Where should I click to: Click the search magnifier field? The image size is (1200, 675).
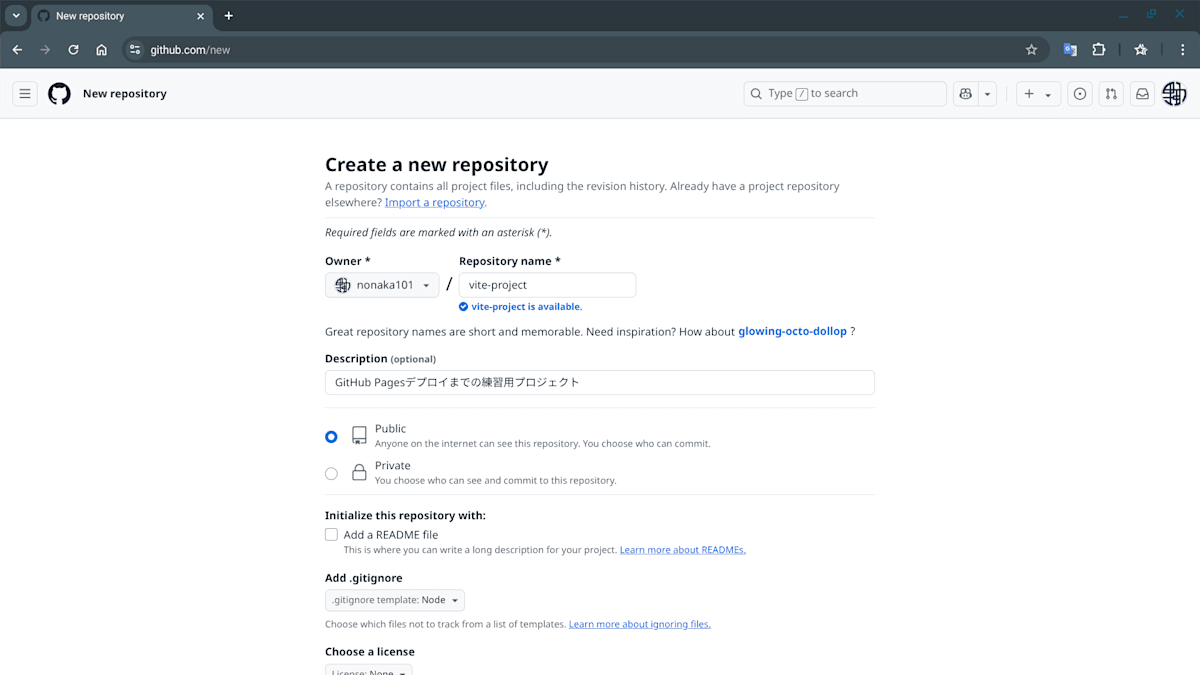845,94
